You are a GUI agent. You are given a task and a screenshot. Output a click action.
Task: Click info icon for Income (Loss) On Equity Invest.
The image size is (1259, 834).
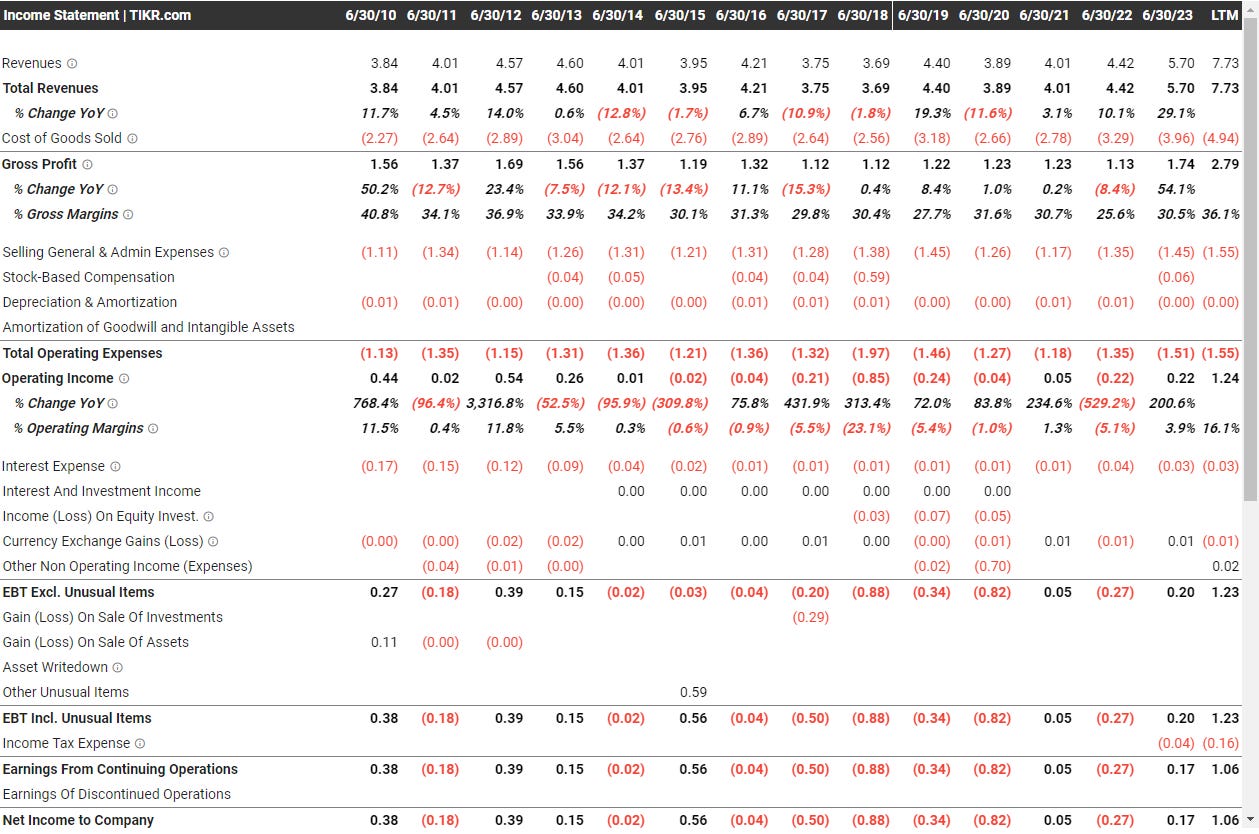pos(208,517)
